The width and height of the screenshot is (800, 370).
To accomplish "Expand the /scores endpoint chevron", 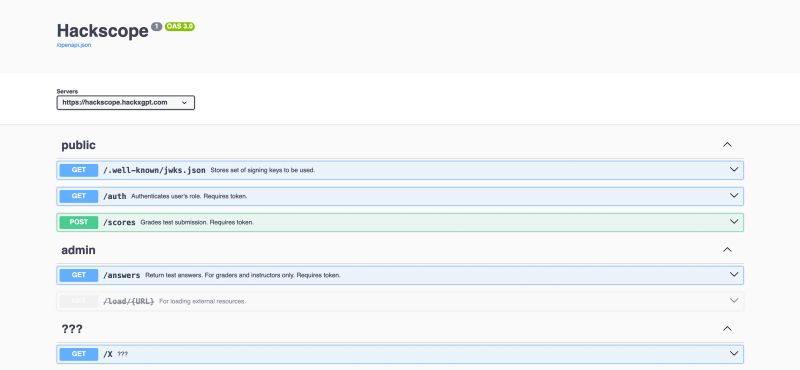I will coord(734,222).
